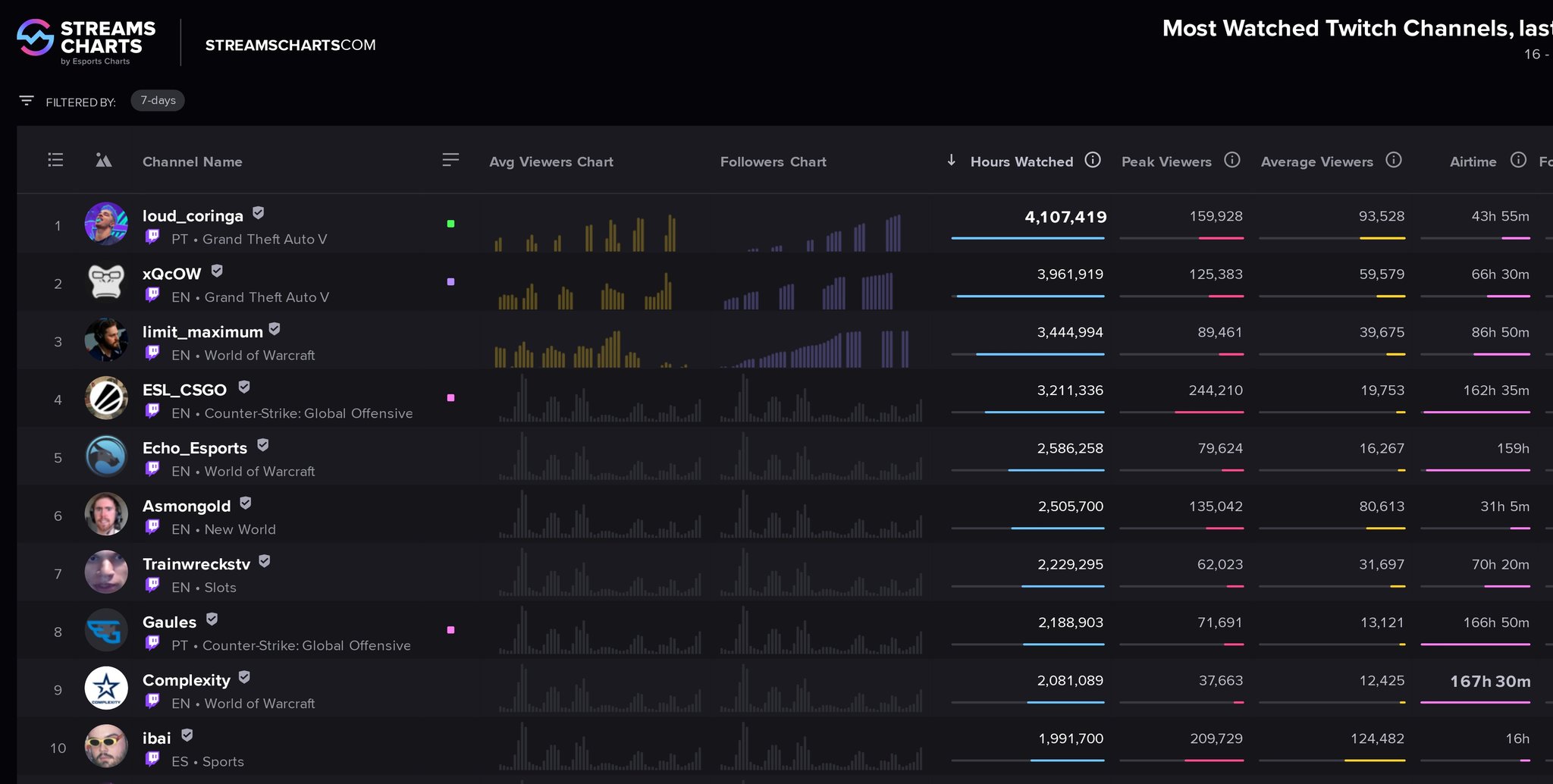This screenshot has height=784, width=1553.
Task: Click the verified badge next to loud_coringa
Action: tap(258, 213)
